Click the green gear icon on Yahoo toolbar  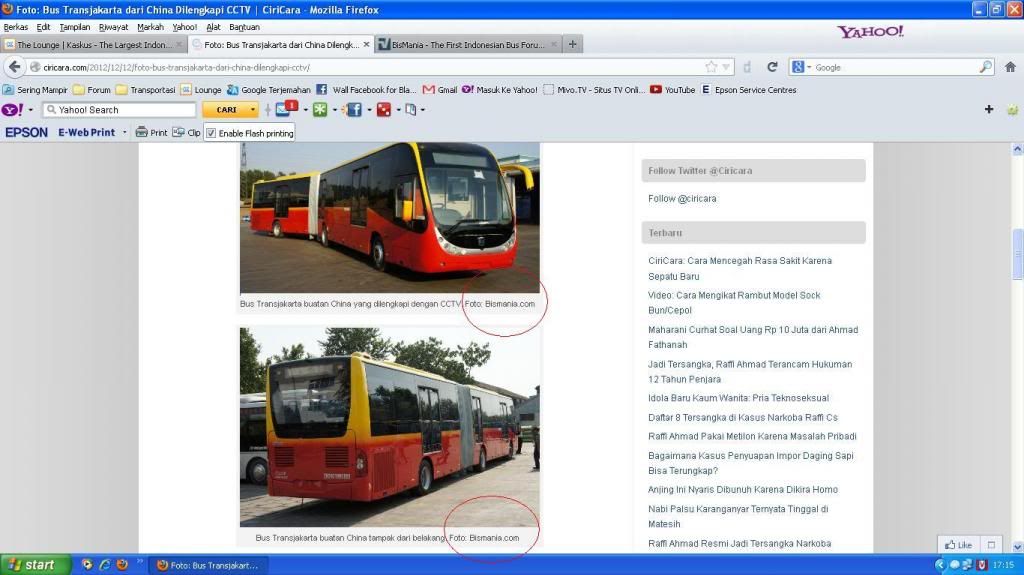pyautogui.click(x=1012, y=109)
